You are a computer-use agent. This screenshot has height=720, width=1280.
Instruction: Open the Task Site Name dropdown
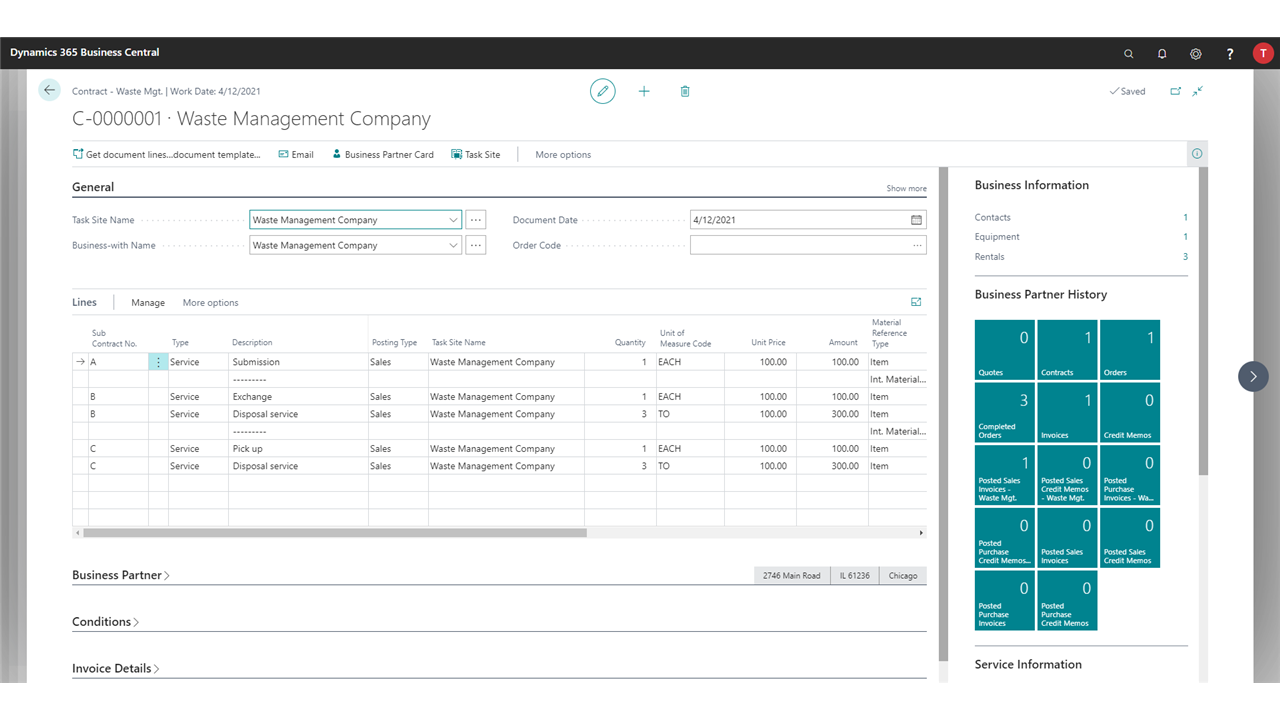[453, 220]
